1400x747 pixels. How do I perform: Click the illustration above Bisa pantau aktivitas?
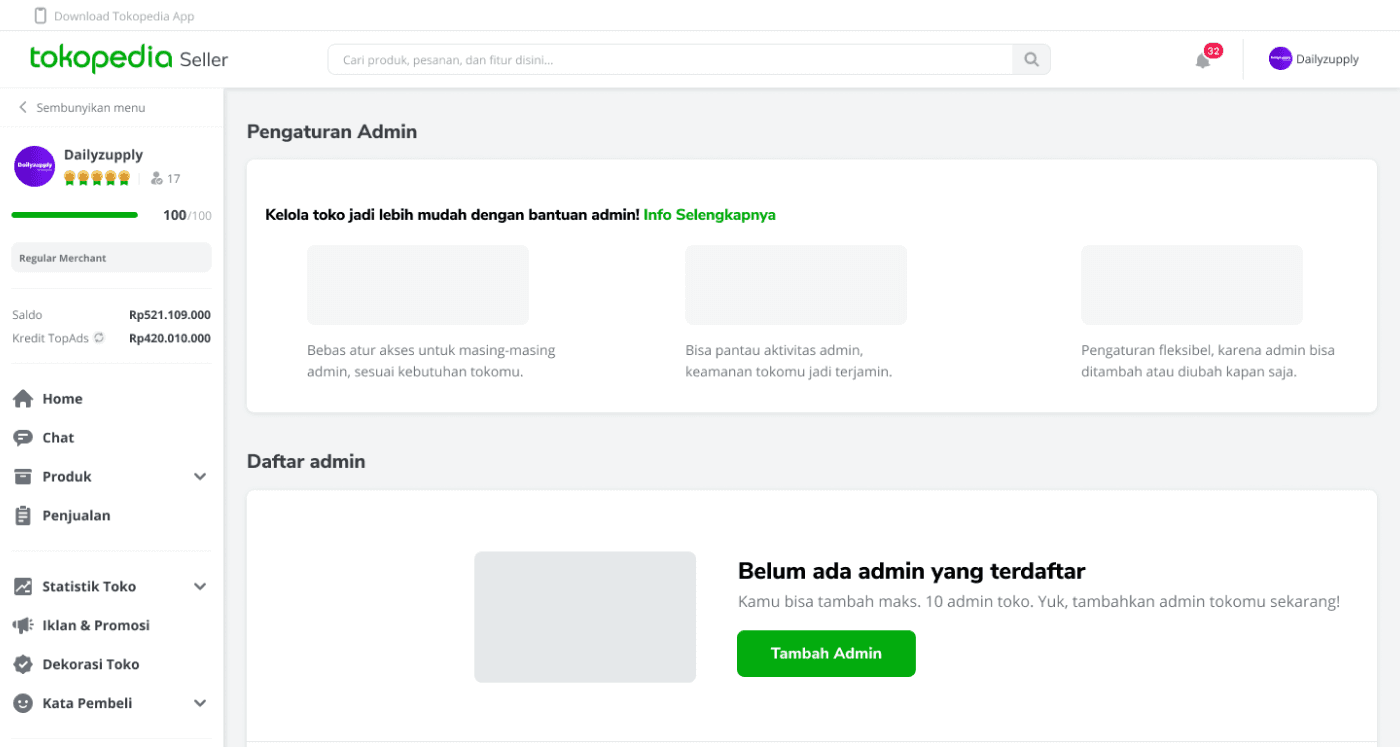[796, 285]
